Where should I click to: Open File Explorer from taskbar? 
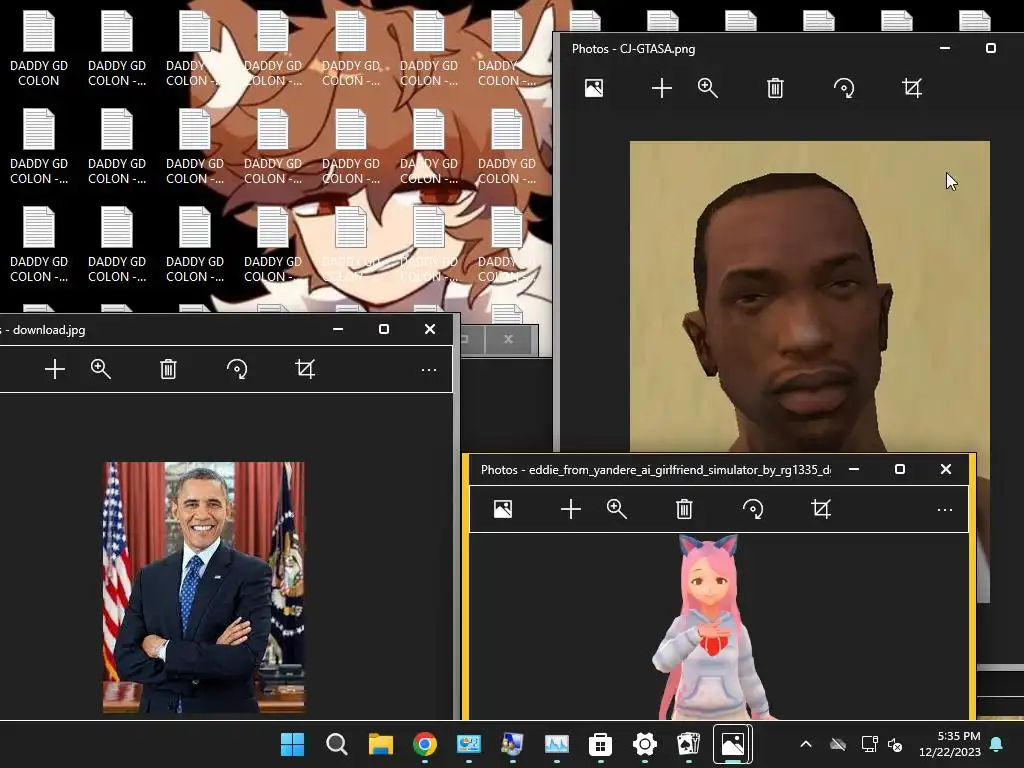pos(381,744)
